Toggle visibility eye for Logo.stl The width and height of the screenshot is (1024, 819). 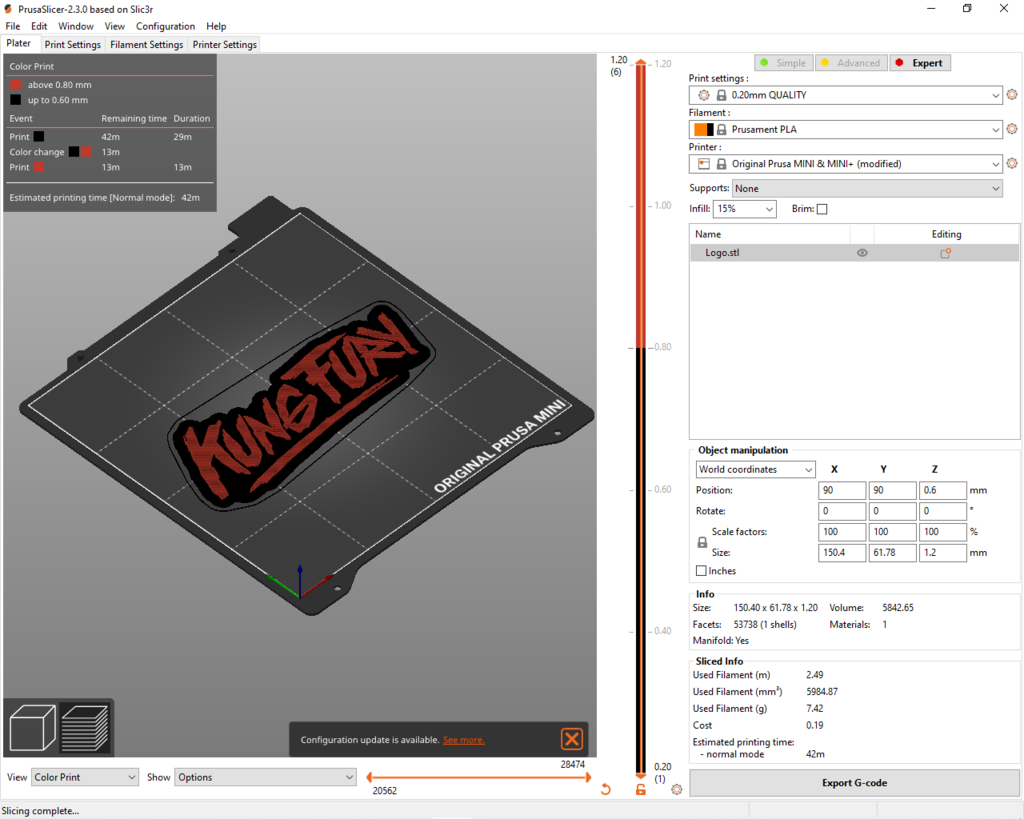click(862, 253)
